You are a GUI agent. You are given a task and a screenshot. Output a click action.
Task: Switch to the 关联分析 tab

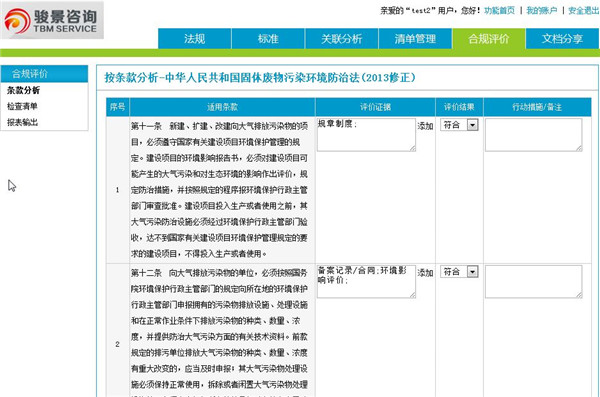(341, 39)
